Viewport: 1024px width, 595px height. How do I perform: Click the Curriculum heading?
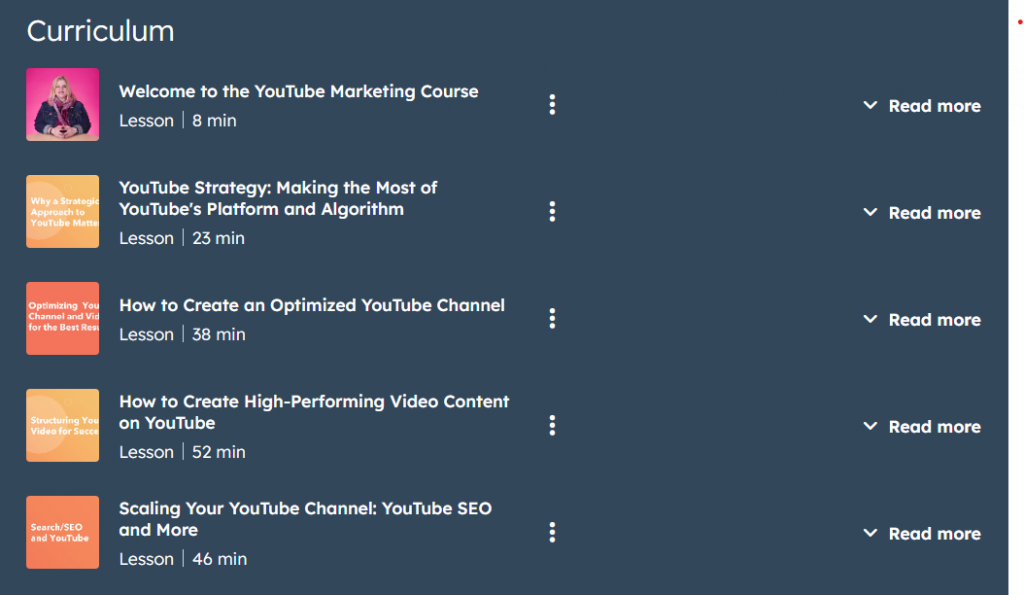click(x=100, y=31)
